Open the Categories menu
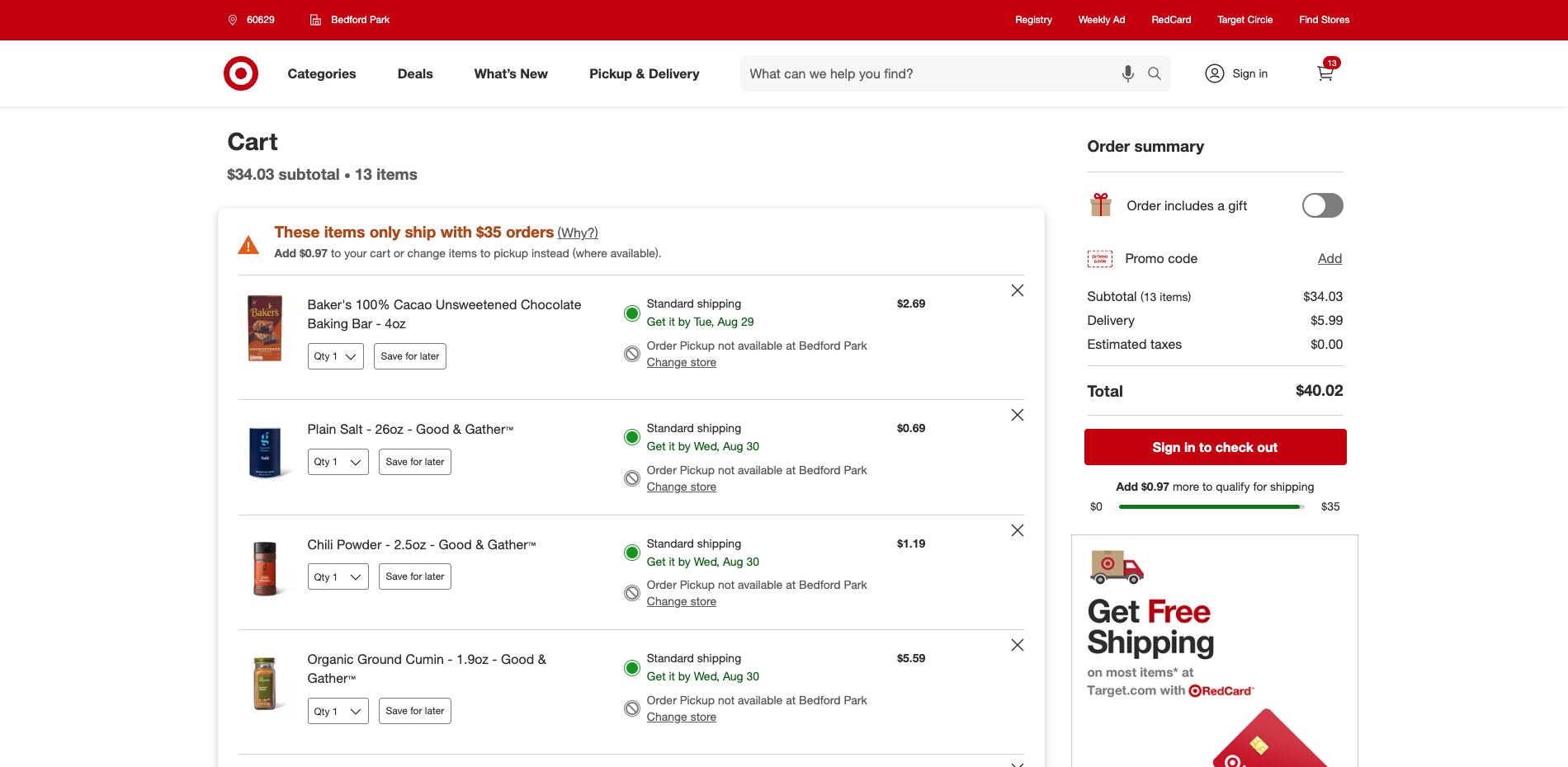The width and height of the screenshot is (1568, 767). [x=322, y=73]
